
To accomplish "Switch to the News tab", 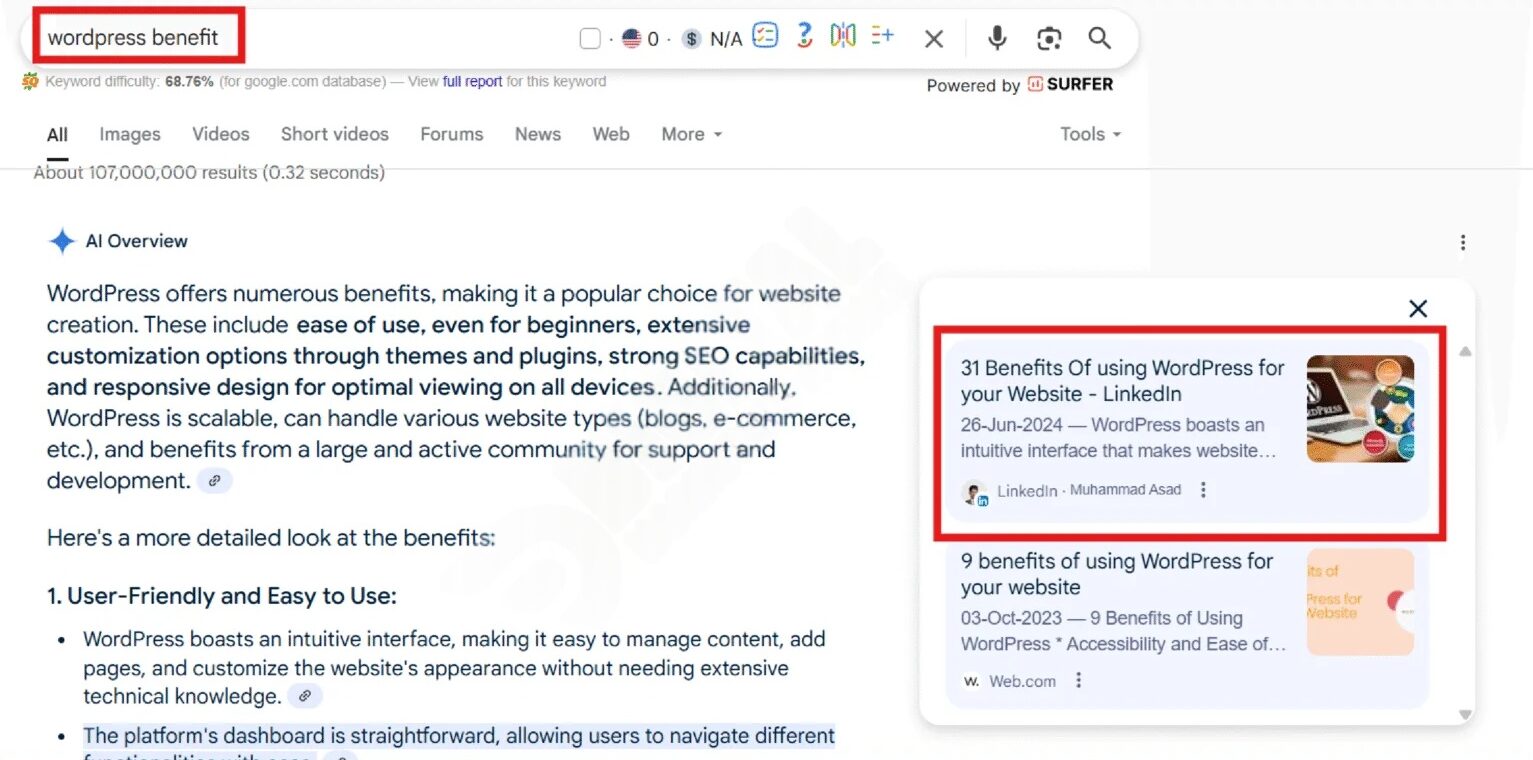I will (x=537, y=134).
